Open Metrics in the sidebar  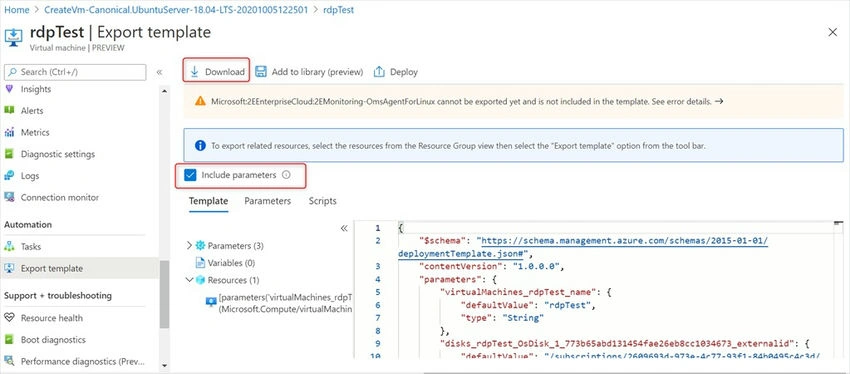tap(35, 132)
